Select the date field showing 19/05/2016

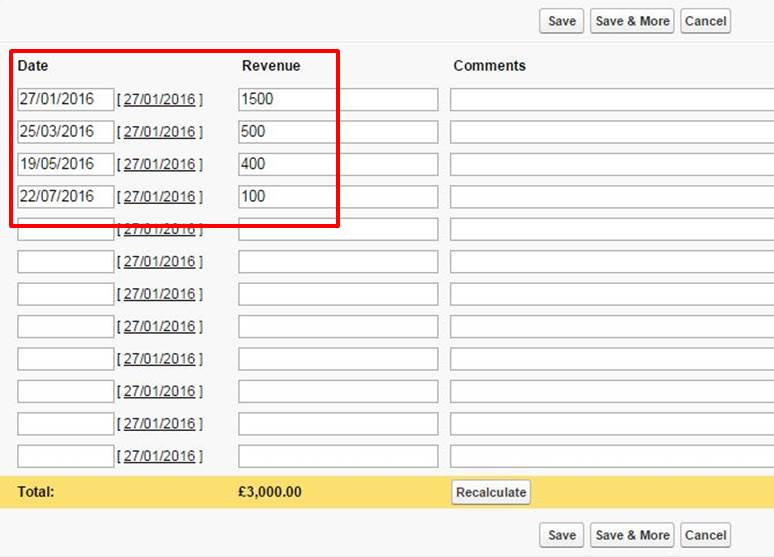(65, 164)
